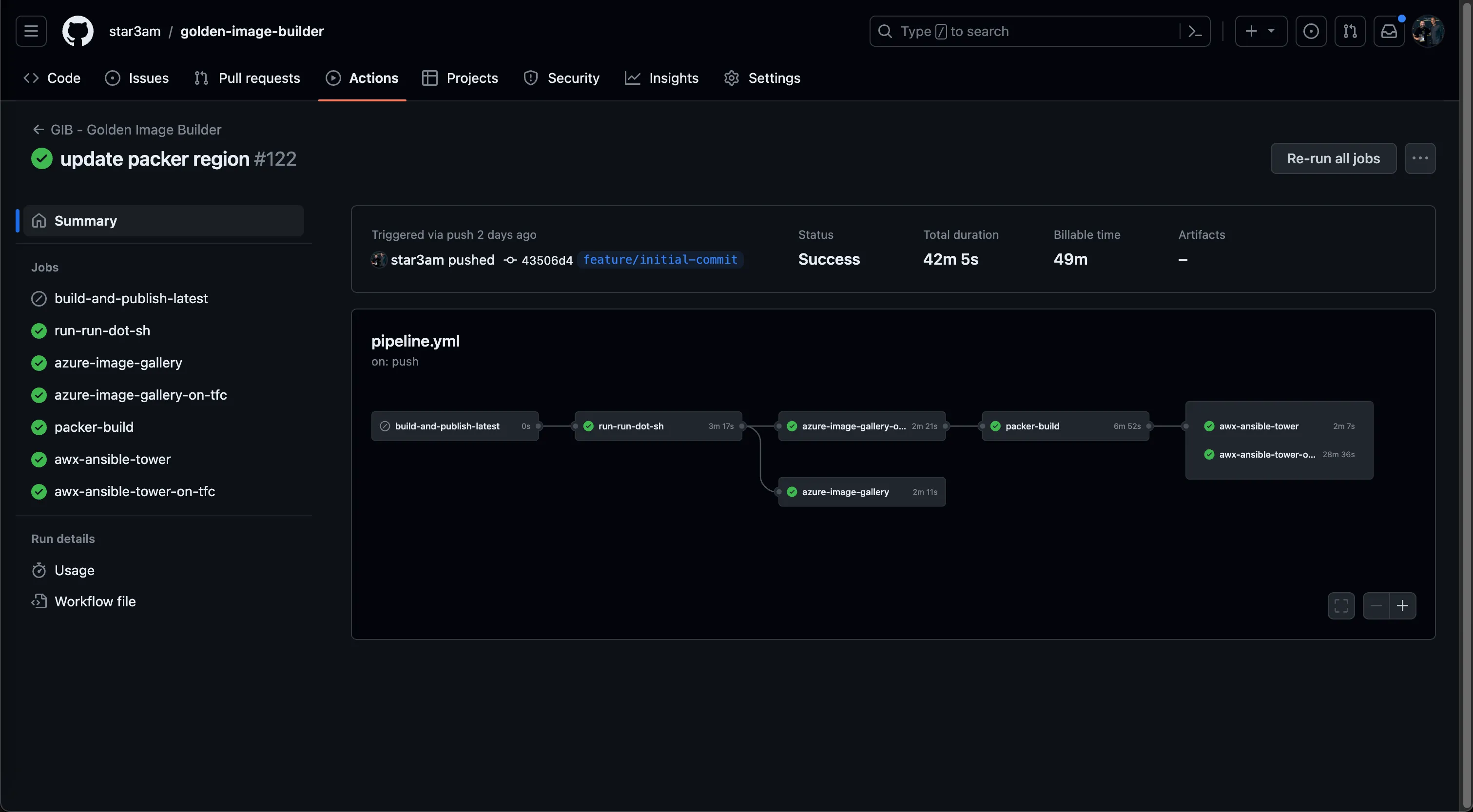Click the Settings tab gear icon
Image resolution: width=1473 pixels, height=812 pixels.
pyautogui.click(x=732, y=78)
